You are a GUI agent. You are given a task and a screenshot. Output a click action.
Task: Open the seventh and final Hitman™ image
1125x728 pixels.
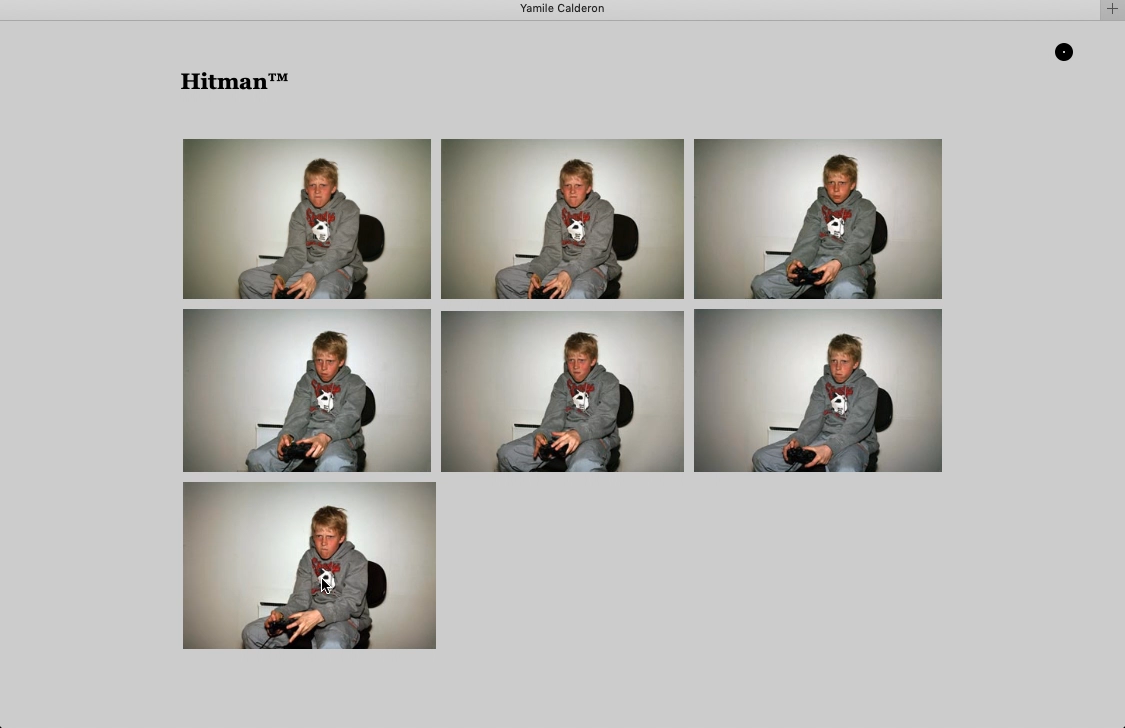pyautogui.click(x=309, y=565)
